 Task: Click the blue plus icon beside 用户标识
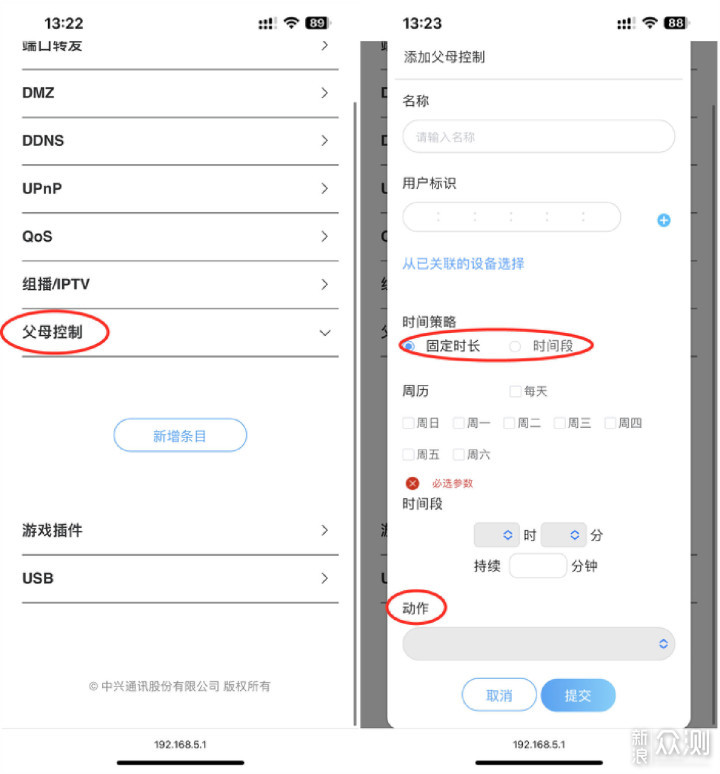(x=664, y=220)
